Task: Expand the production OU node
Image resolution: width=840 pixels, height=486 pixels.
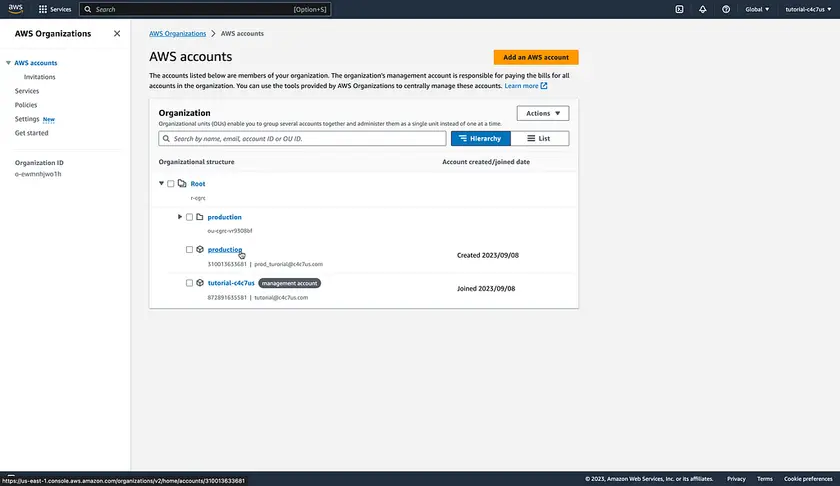Action: coord(180,216)
